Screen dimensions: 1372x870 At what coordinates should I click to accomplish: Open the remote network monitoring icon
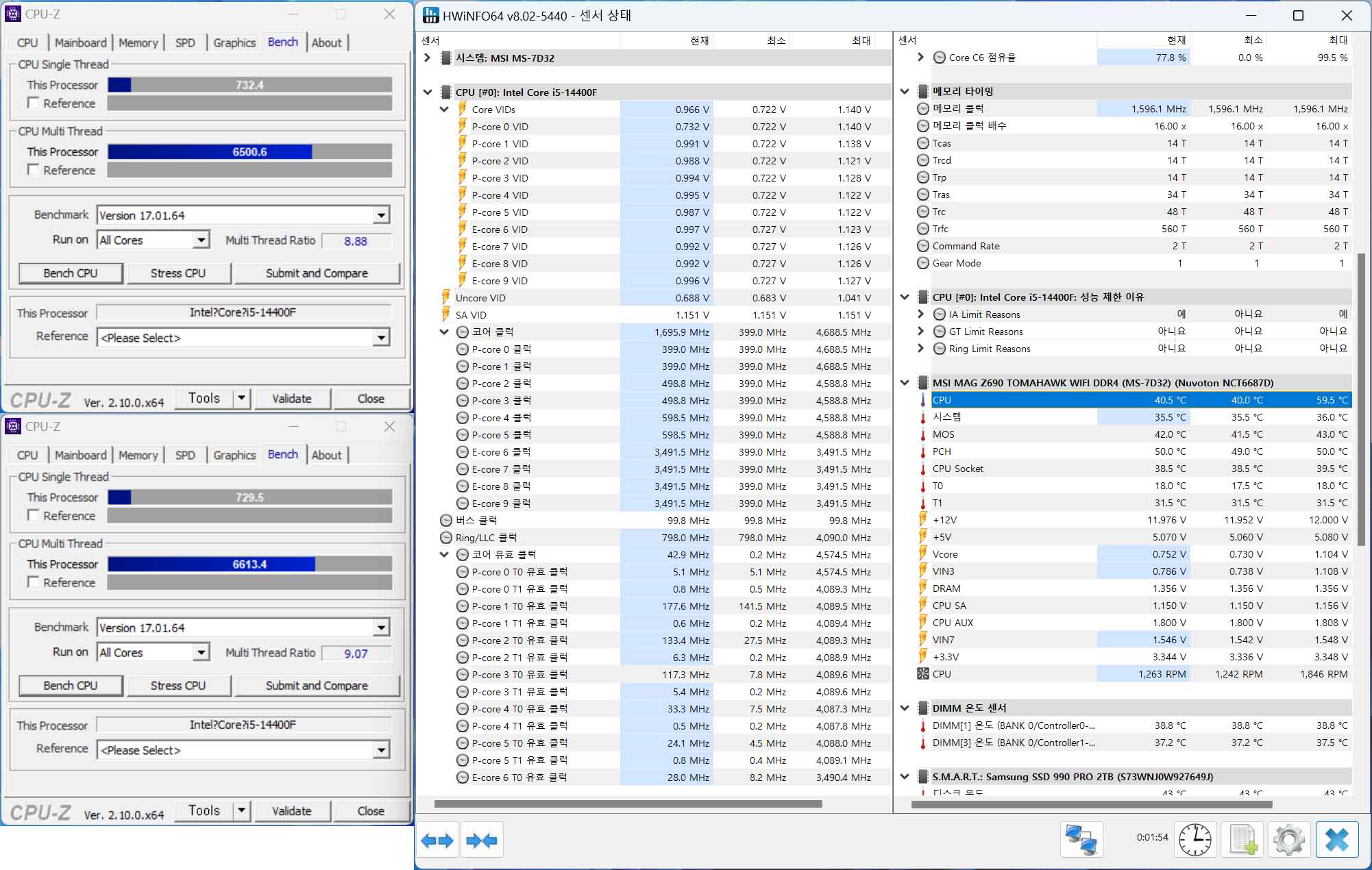coord(1081,840)
